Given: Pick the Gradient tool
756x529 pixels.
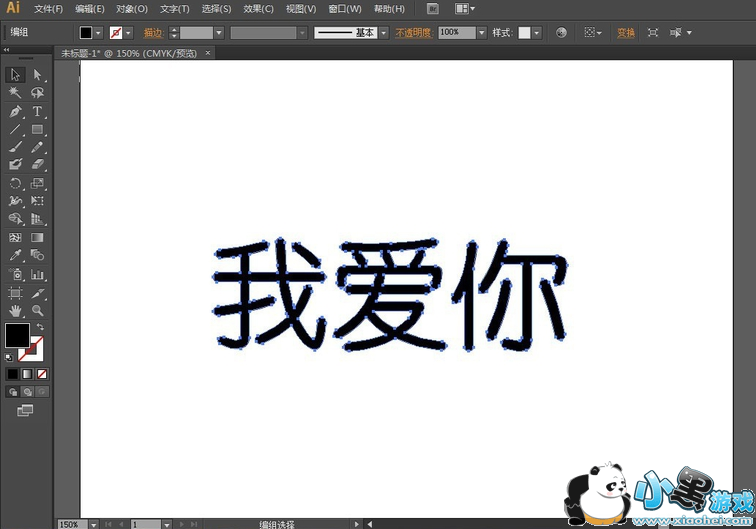Looking at the screenshot, I should coord(37,237).
